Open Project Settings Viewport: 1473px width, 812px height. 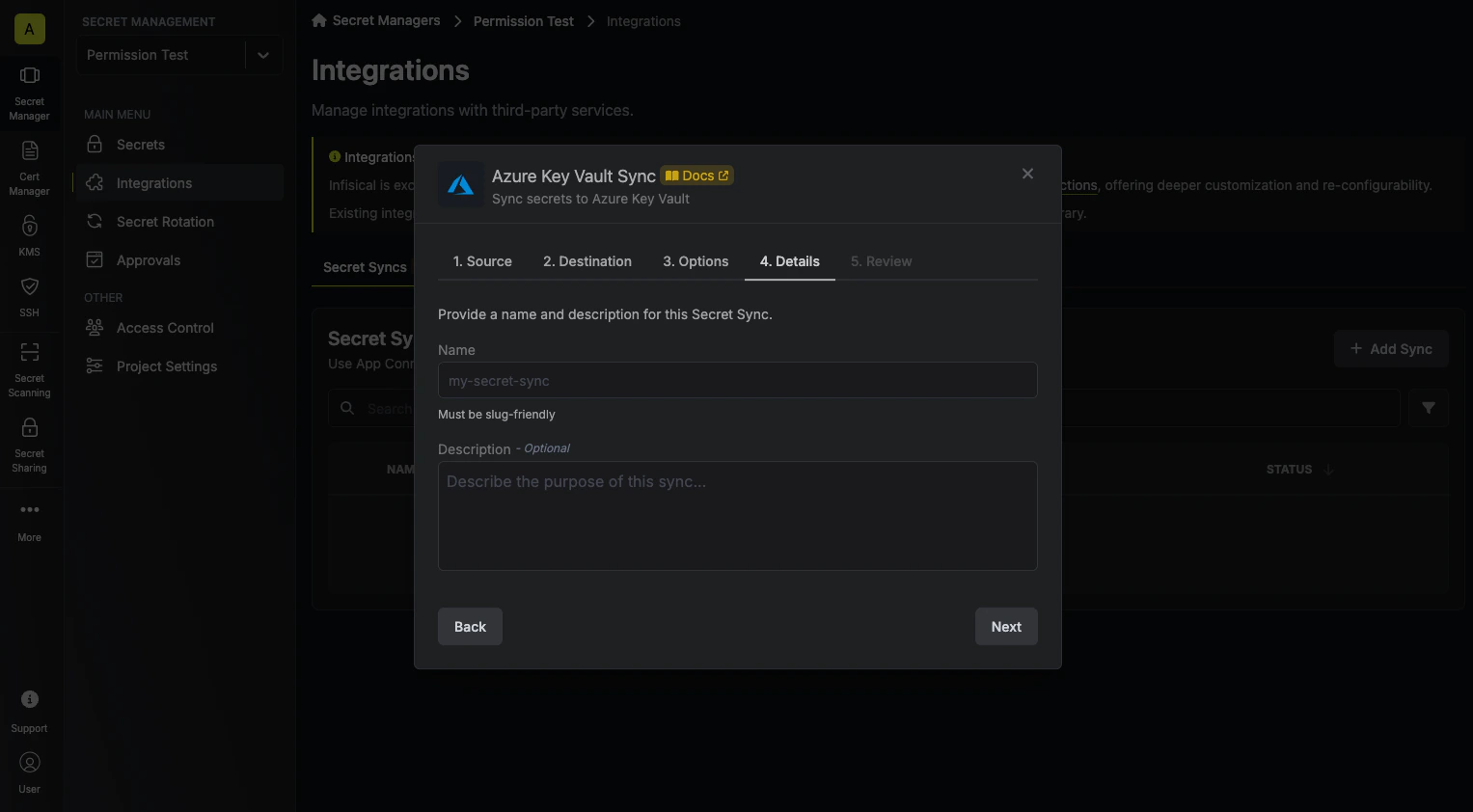tap(178, 366)
